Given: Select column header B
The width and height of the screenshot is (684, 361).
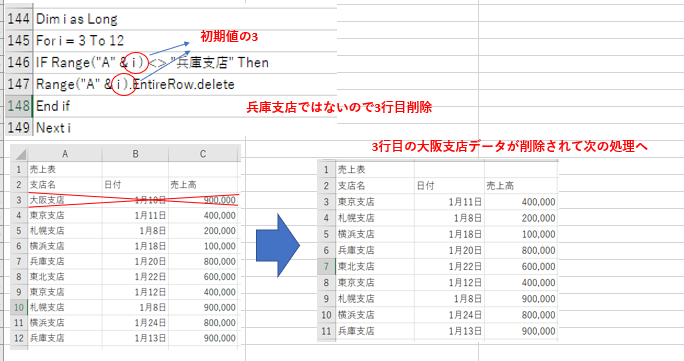Looking at the screenshot, I should [135, 154].
